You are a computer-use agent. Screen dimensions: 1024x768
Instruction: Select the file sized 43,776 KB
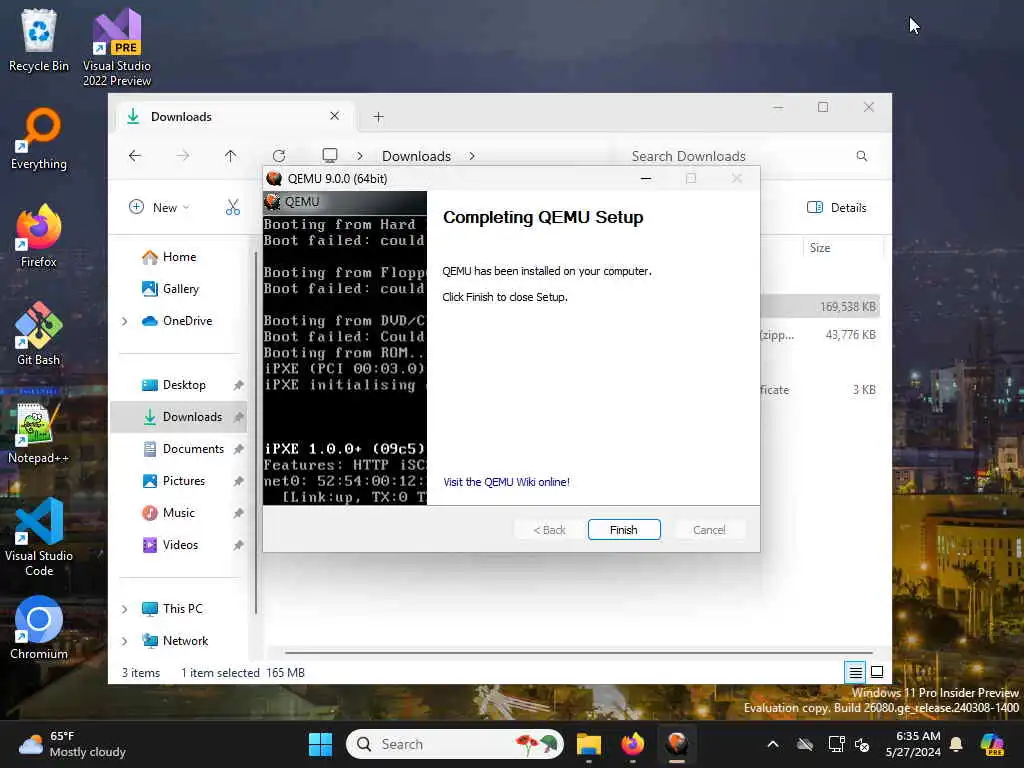[820, 335]
